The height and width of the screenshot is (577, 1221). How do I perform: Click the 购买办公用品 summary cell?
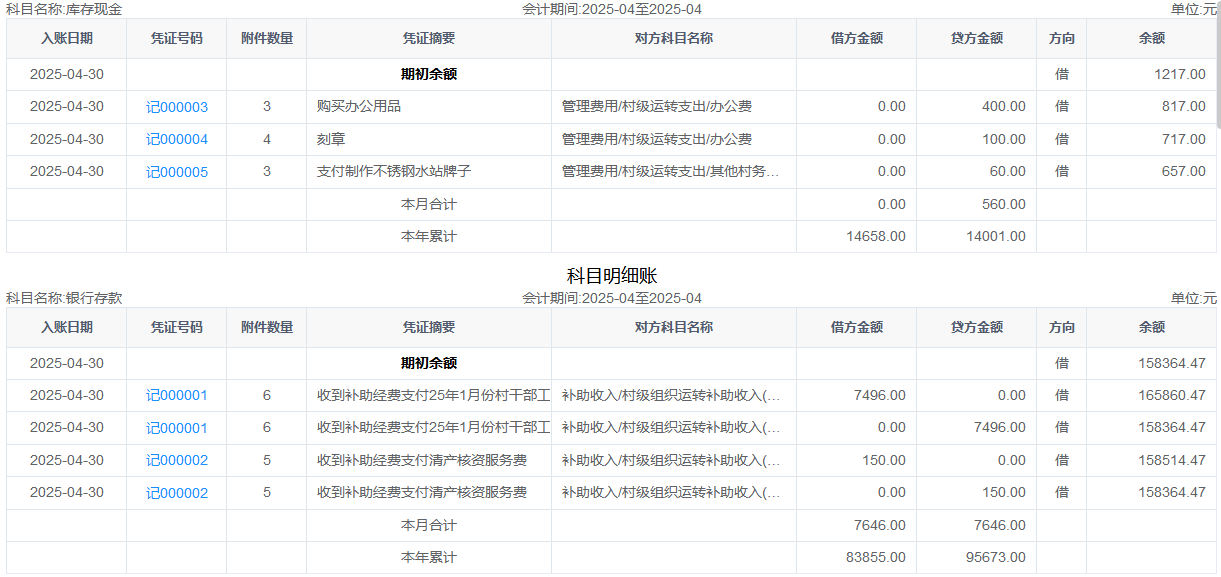[359, 107]
